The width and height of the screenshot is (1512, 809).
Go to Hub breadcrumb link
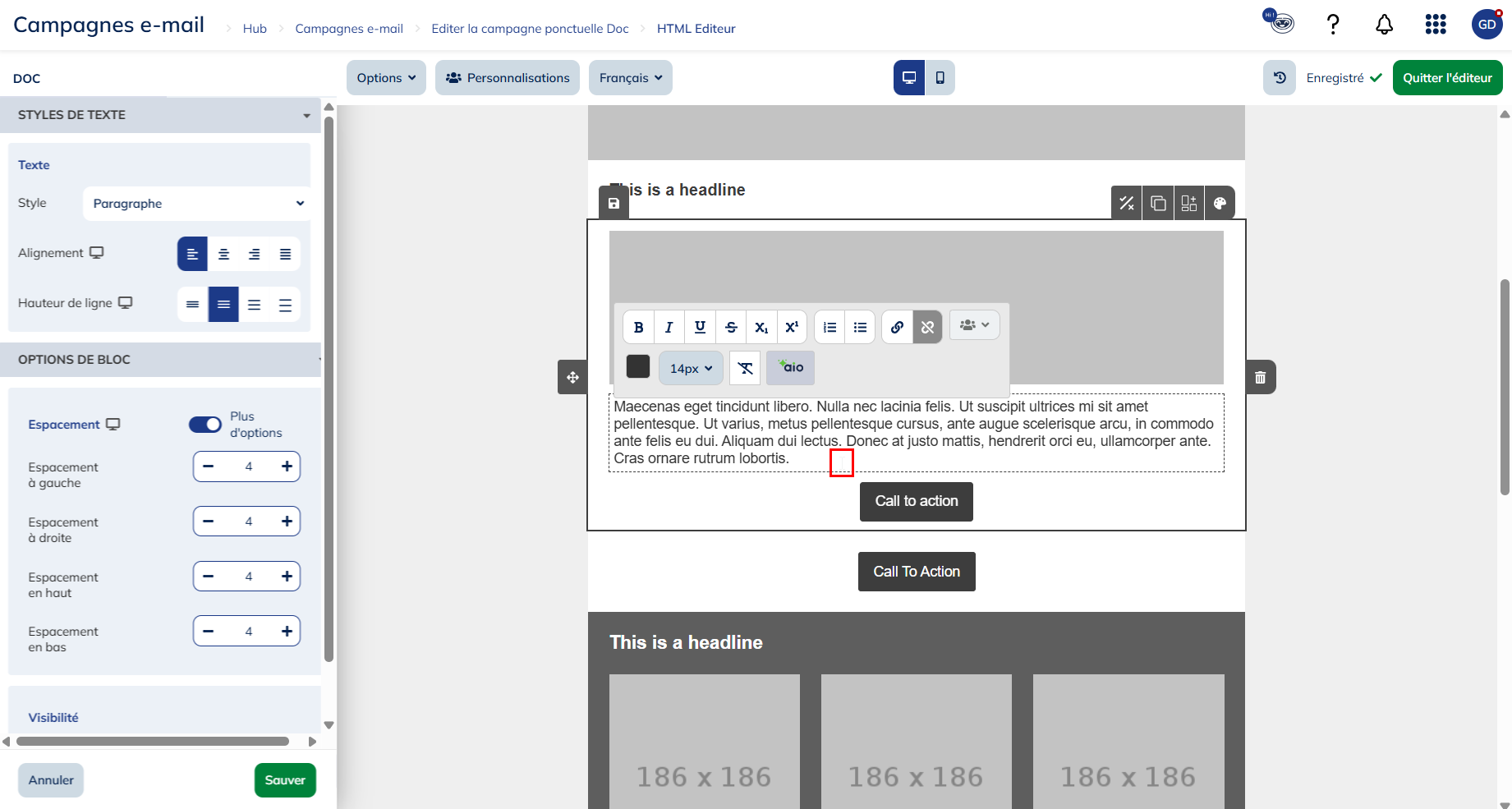(255, 29)
